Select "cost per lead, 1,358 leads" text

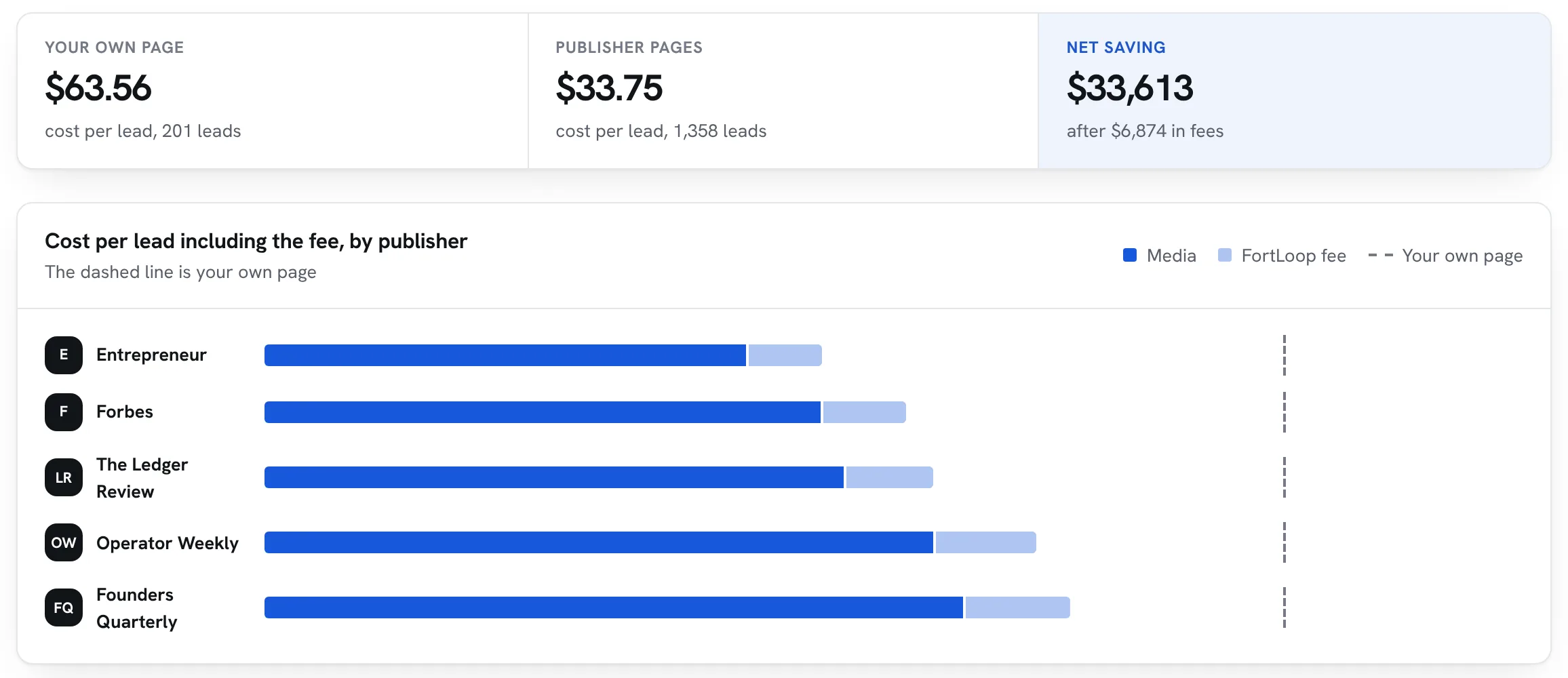point(661,131)
